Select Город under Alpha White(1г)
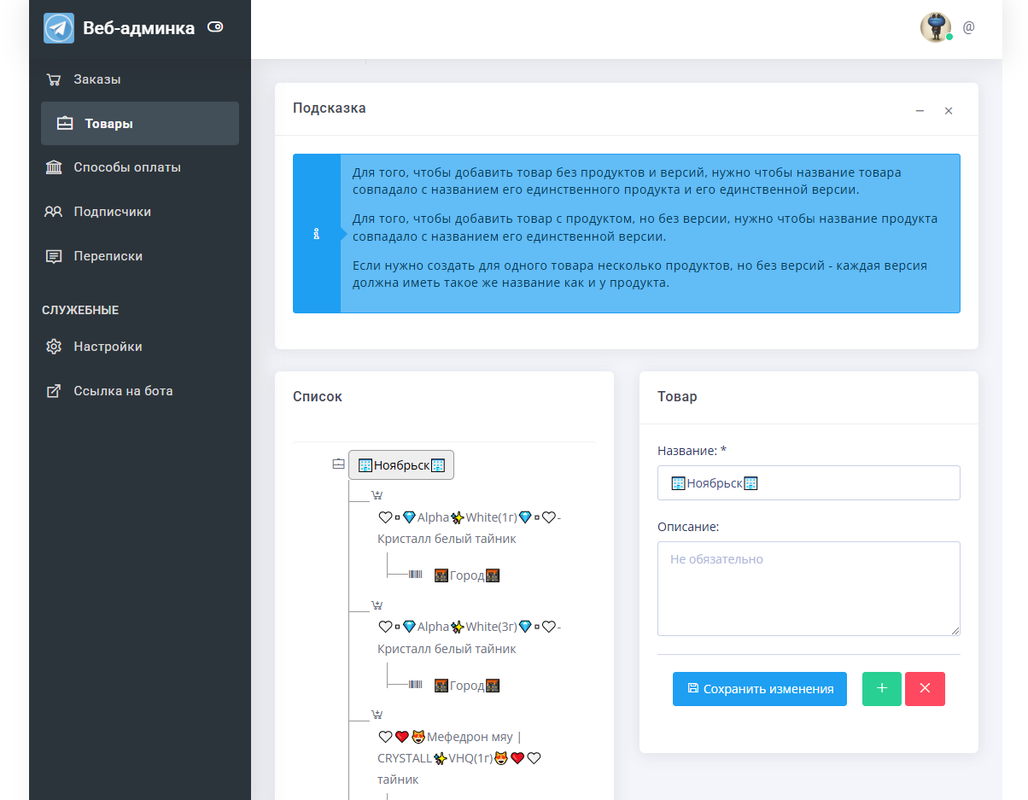Image resolution: width=1028 pixels, height=800 pixels. (467, 575)
